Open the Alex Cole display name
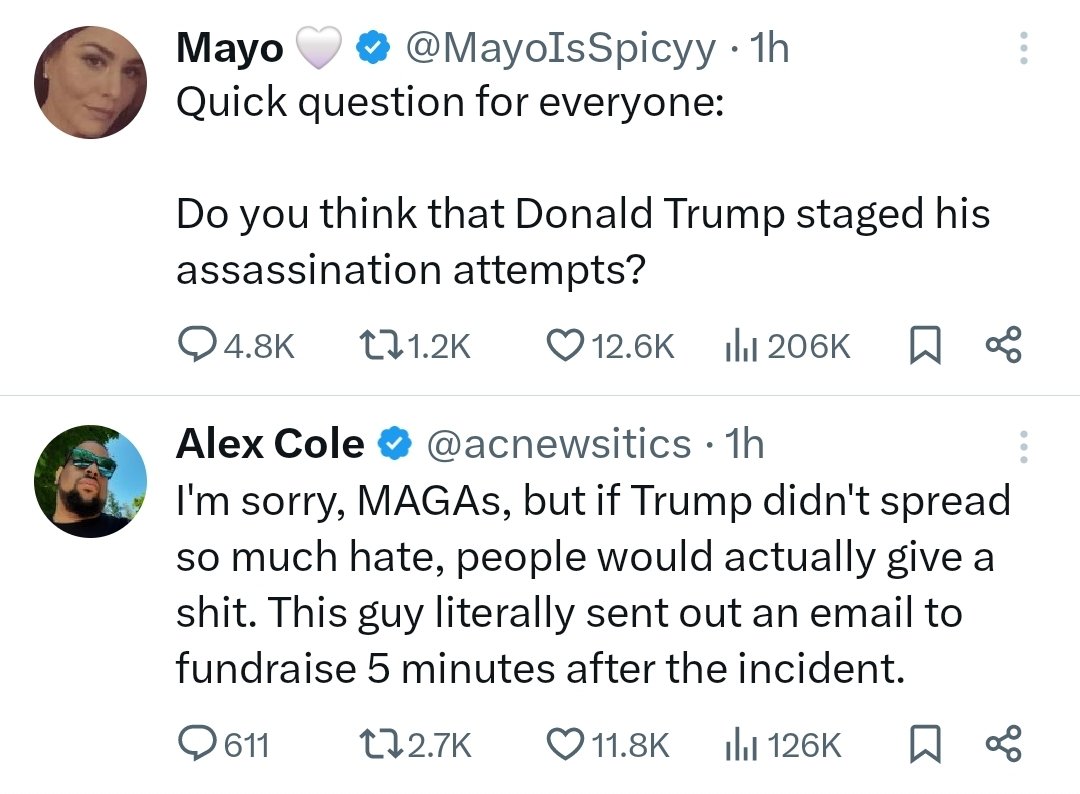Image resolution: width=1080 pixels, height=794 pixels. tap(270, 443)
